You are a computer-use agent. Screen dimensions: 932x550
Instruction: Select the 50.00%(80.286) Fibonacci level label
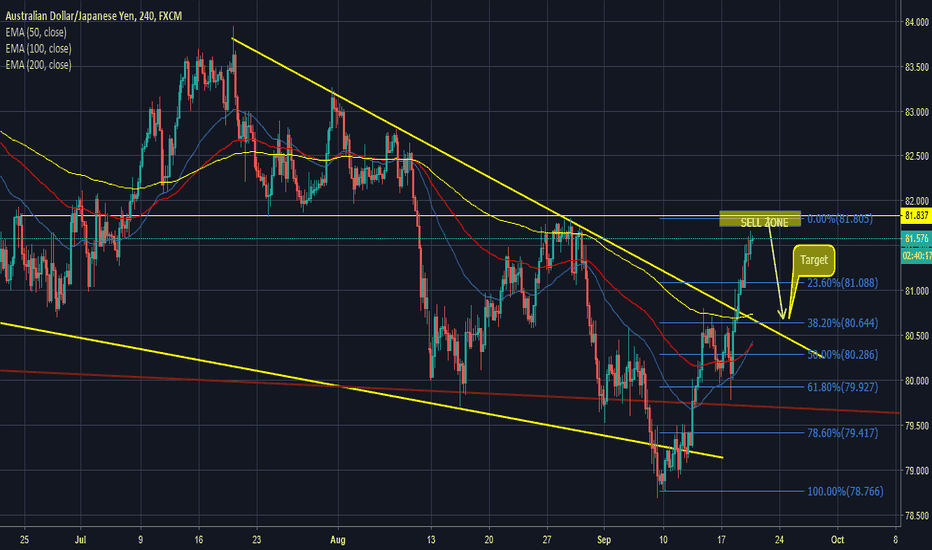tap(842, 354)
